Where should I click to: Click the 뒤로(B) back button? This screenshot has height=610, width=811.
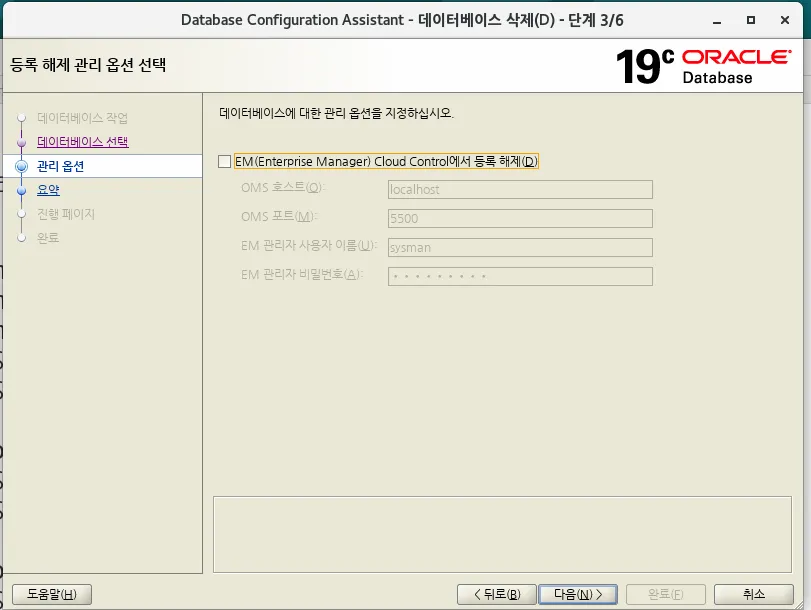click(497, 594)
